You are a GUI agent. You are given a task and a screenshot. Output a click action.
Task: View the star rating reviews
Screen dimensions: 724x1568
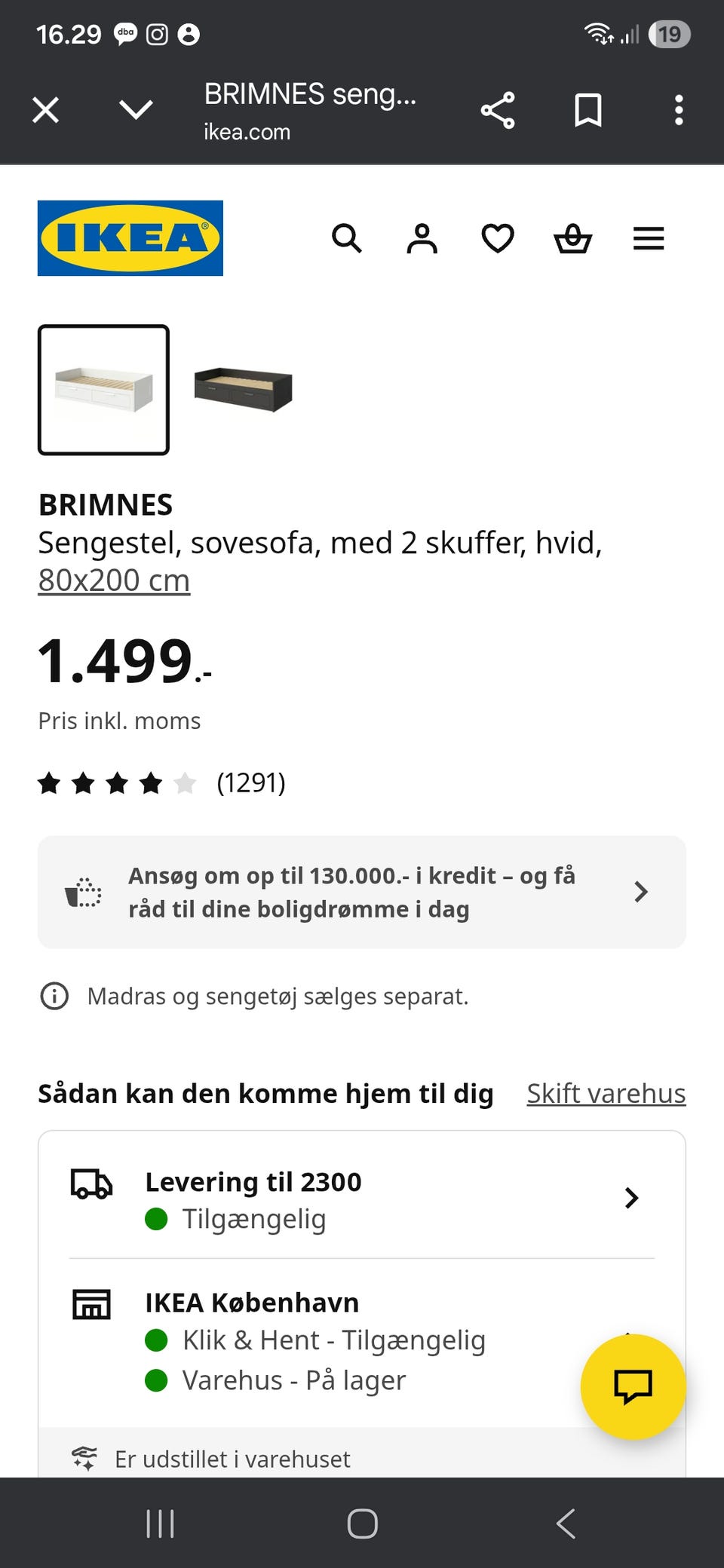coord(161,783)
